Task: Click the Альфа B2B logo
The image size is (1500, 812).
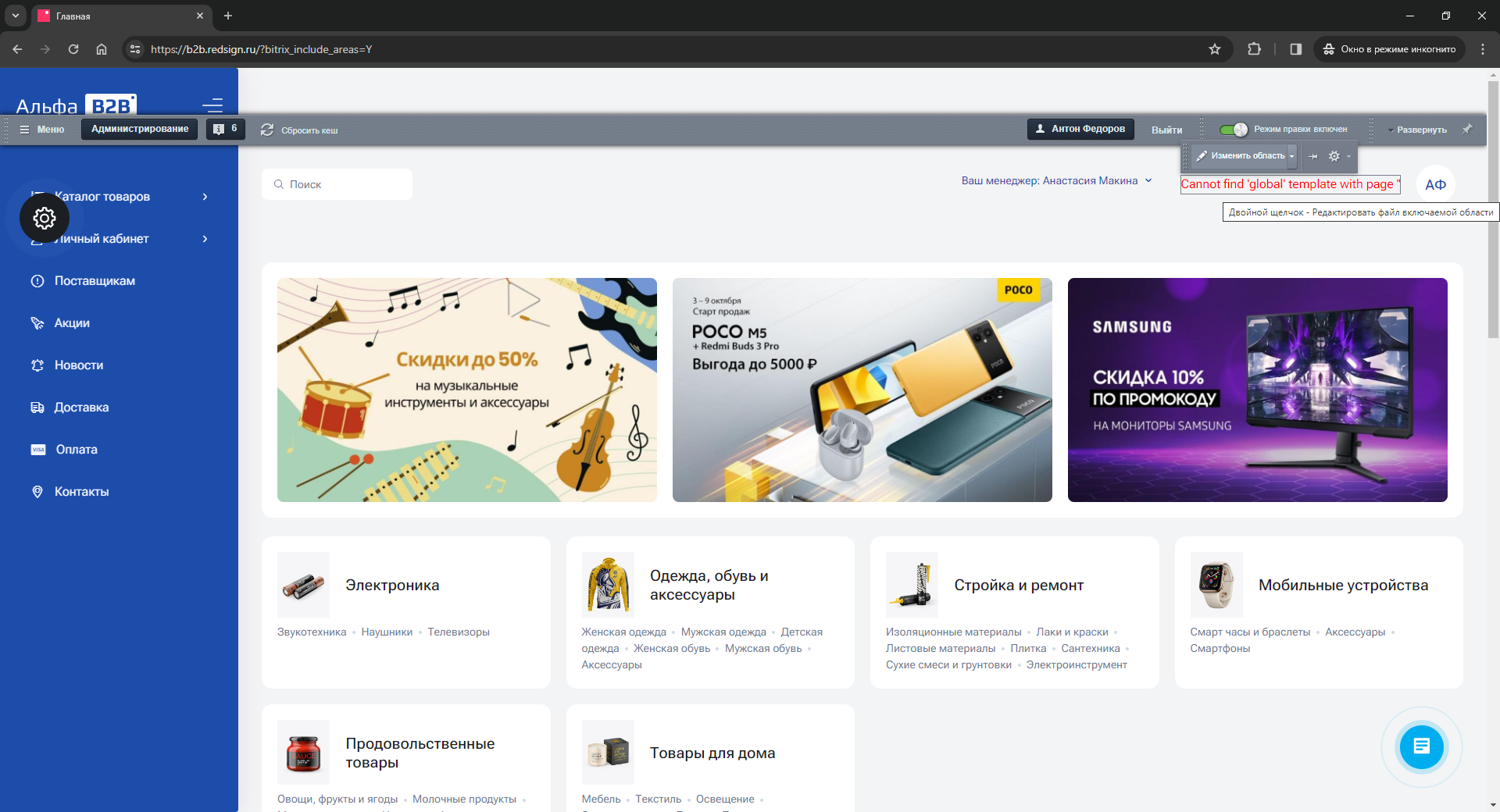Action: click(76, 105)
